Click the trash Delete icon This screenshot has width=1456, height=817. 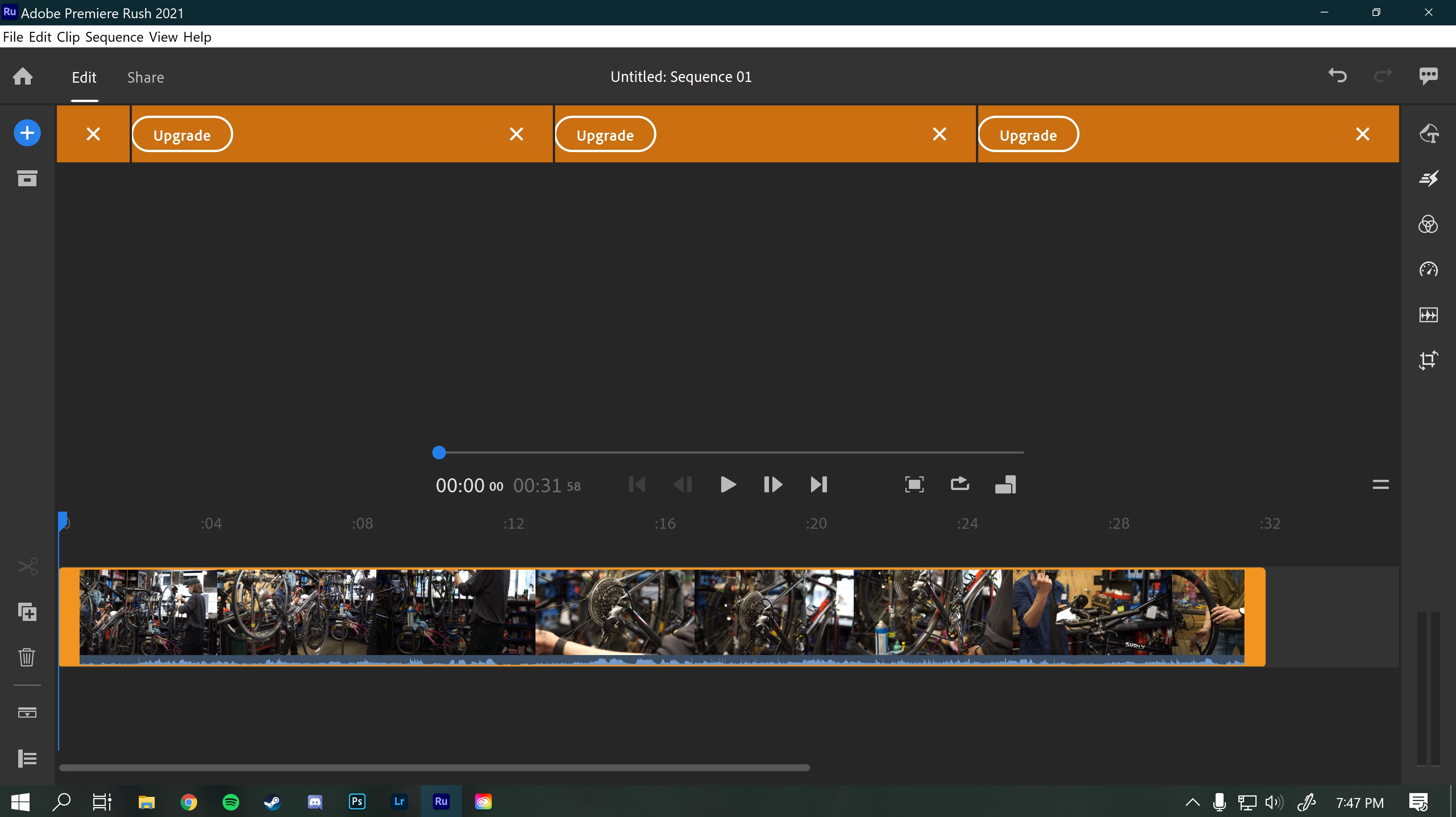click(x=27, y=657)
